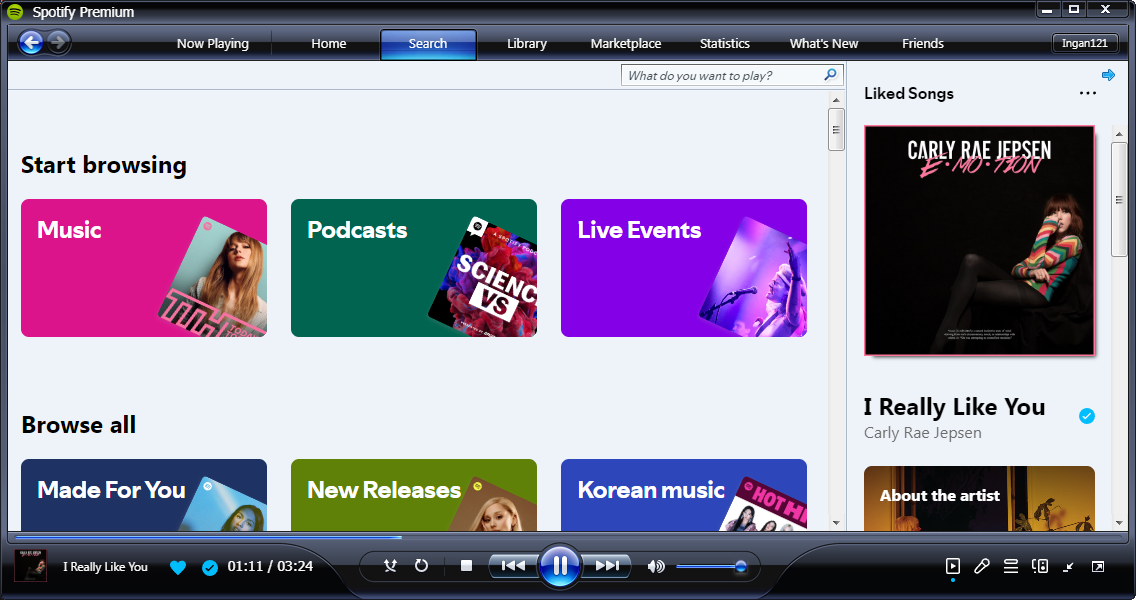Click the forward navigation arrow

59,42
